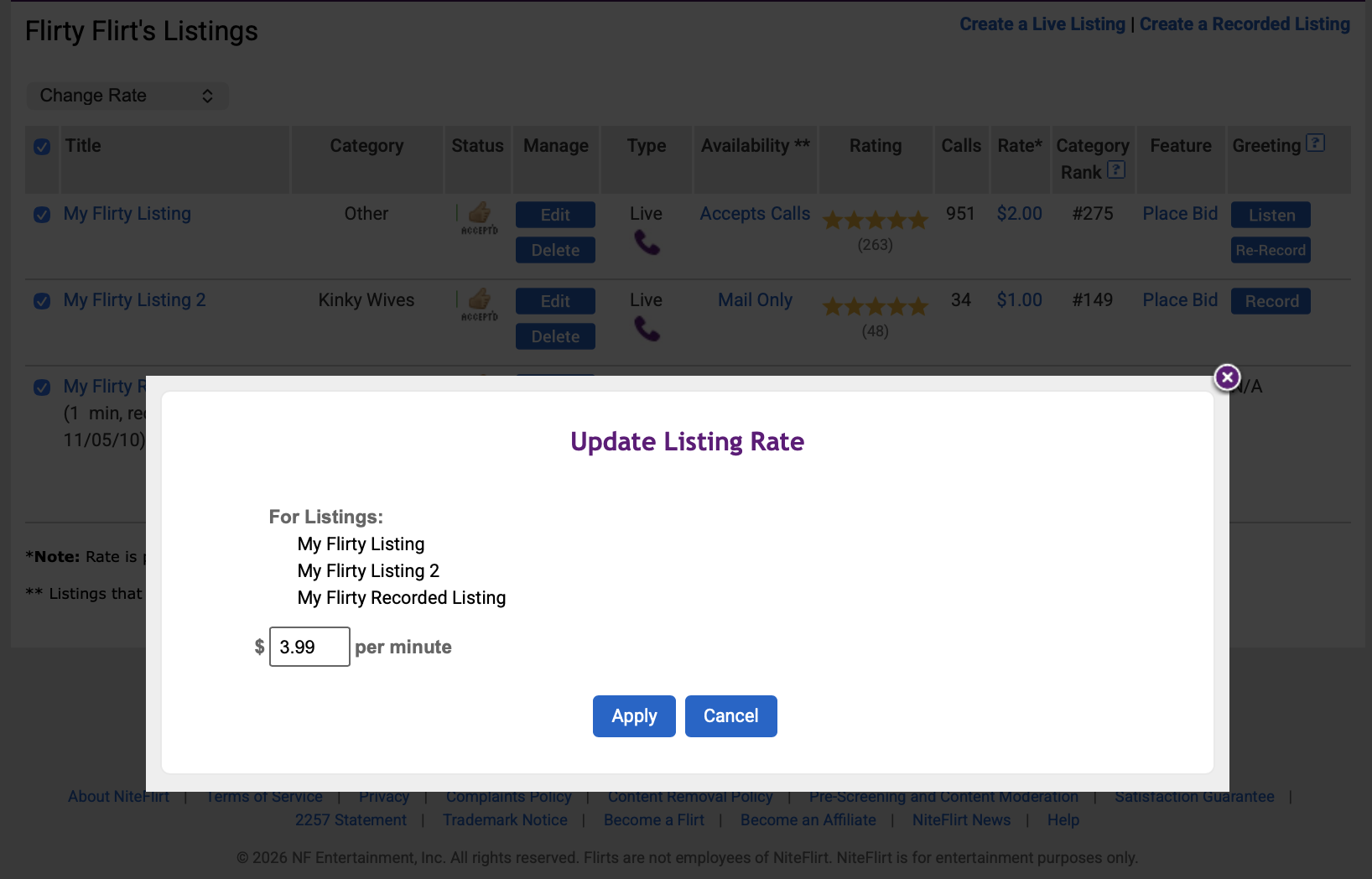Listen to the My Flirty Listing greeting
The width and height of the screenshot is (1372, 879).
click(x=1271, y=215)
